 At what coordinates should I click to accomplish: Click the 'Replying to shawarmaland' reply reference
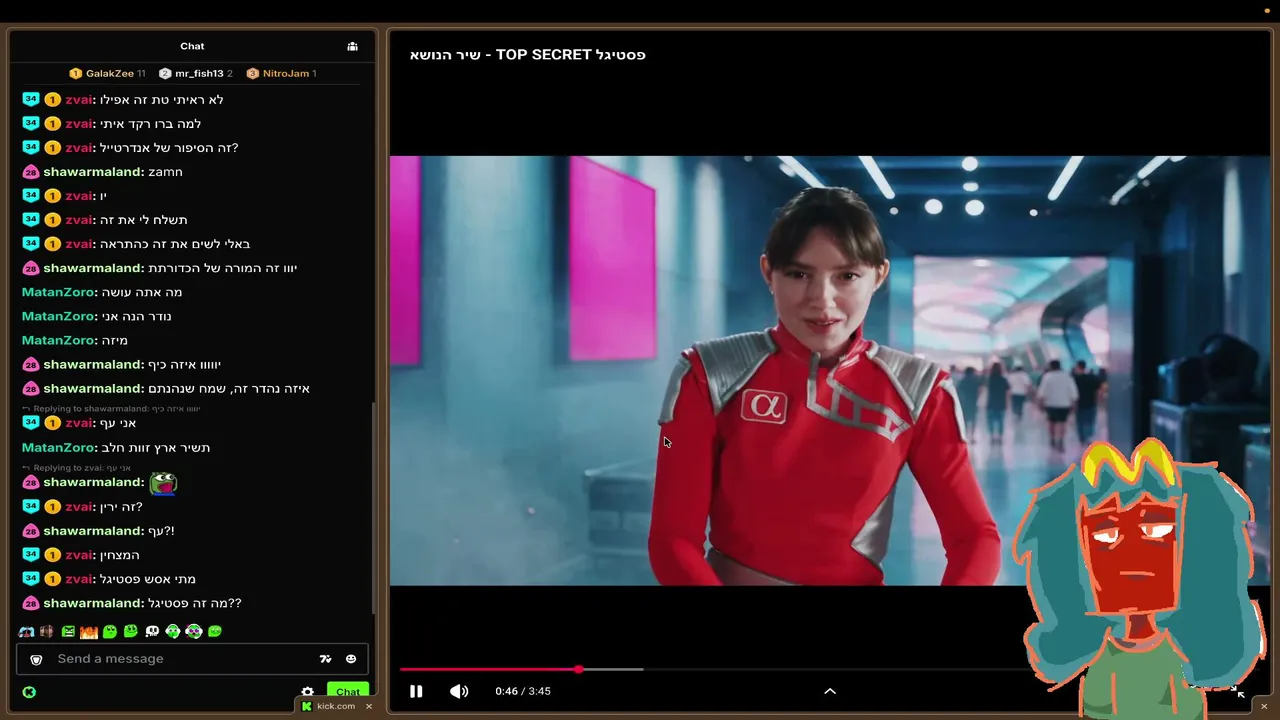(x=111, y=409)
